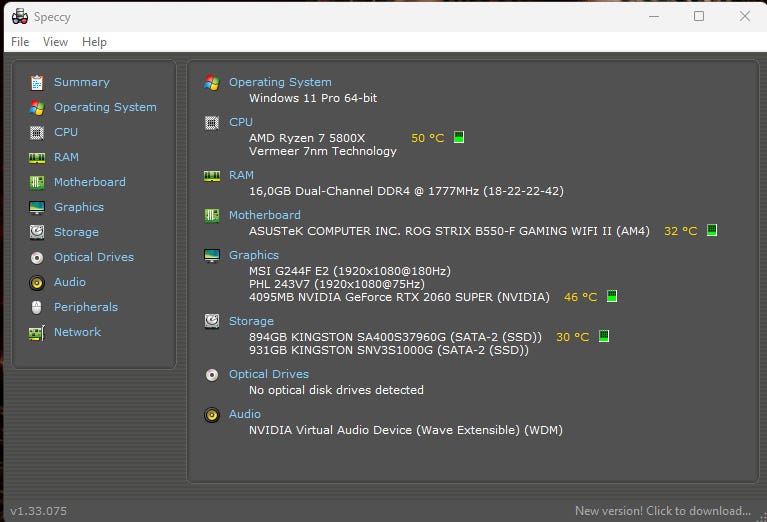Viewport: 767px width, 522px height.
Task: Click the Network card icon in sidebar
Action: (x=37, y=333)
